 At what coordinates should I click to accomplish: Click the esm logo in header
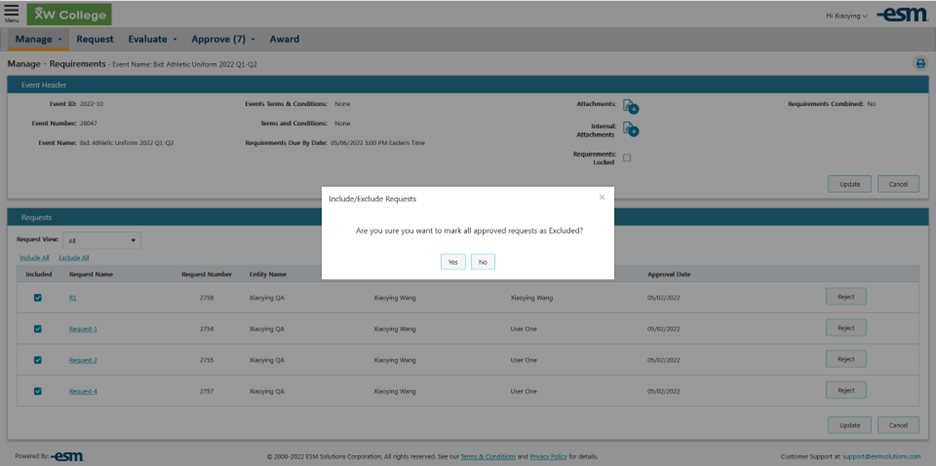point(902,16)
